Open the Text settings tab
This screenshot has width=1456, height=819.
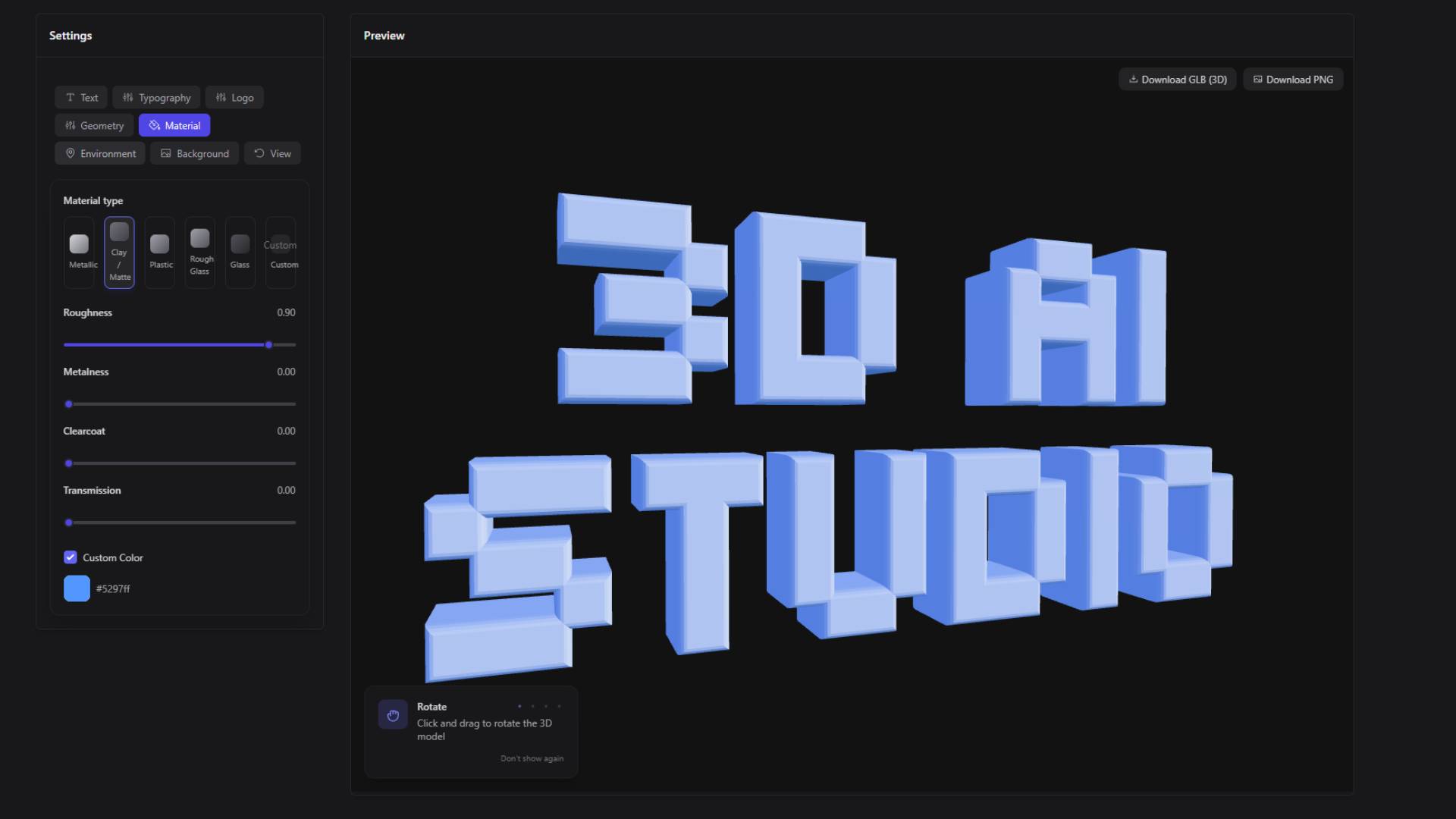coord(81,98)
